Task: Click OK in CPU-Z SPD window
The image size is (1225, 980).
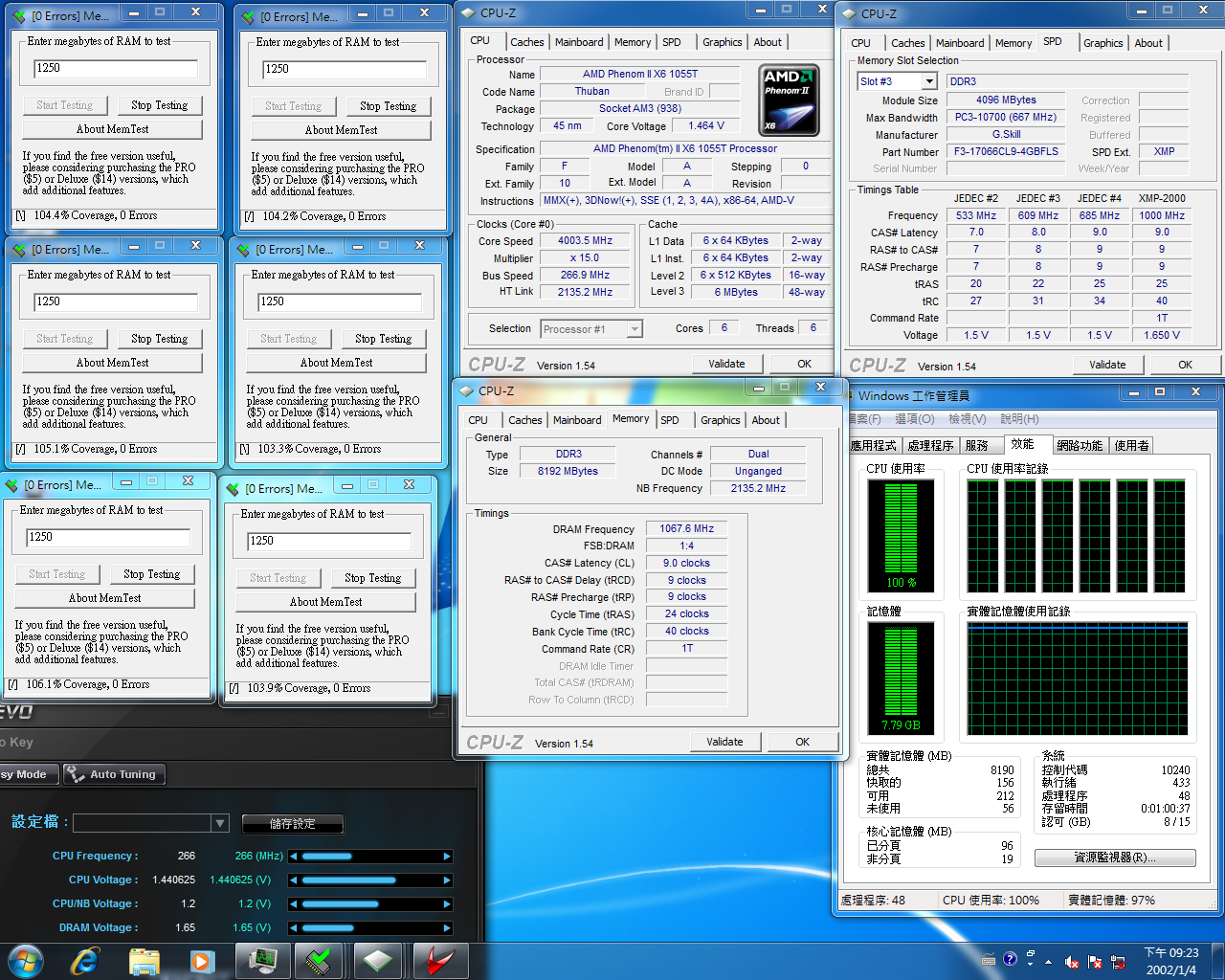Action: (1185, 365)
